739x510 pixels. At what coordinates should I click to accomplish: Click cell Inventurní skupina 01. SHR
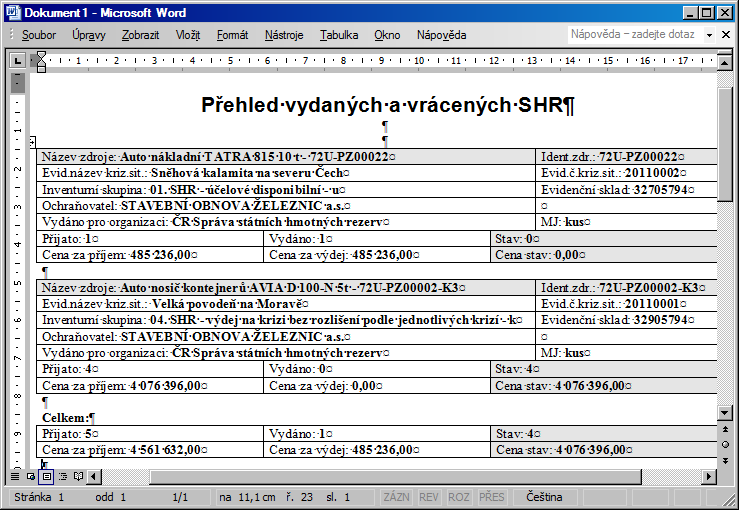[286, 189]
